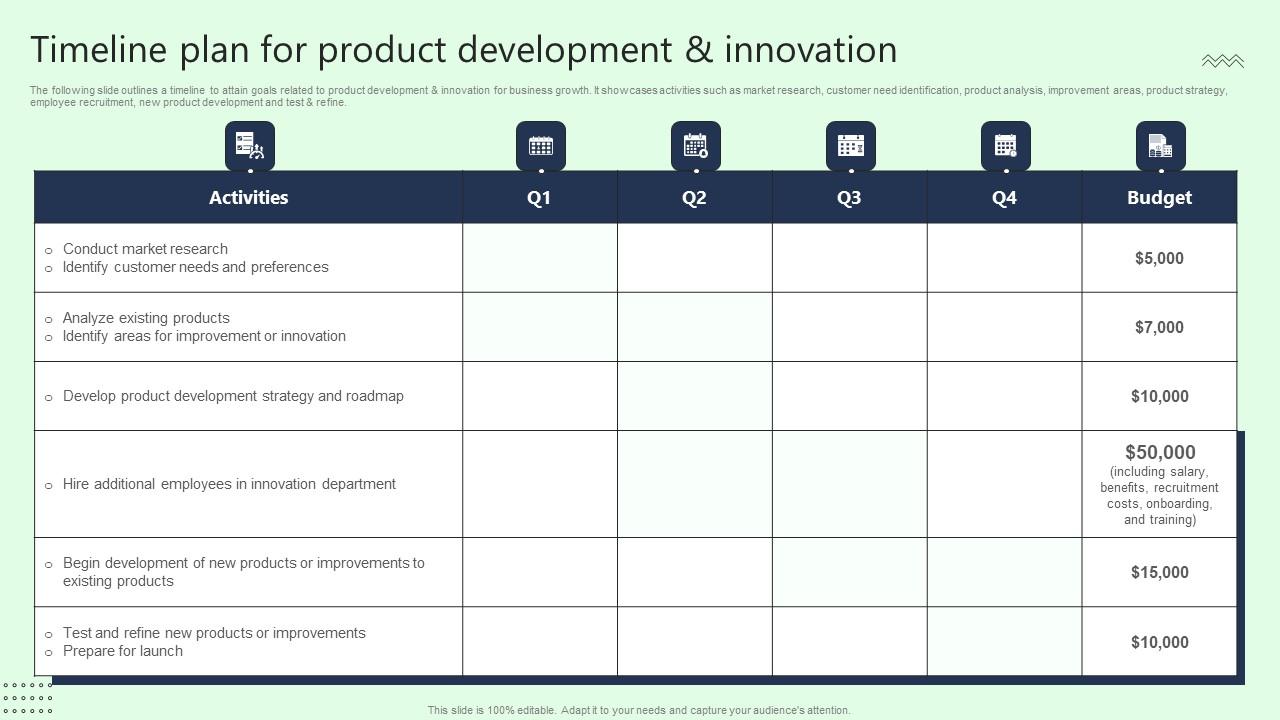The width and height of the screenshot is (1280, 720).
Task: Click the activities checklist icon above the Activities column
Action: coord(250,146)
